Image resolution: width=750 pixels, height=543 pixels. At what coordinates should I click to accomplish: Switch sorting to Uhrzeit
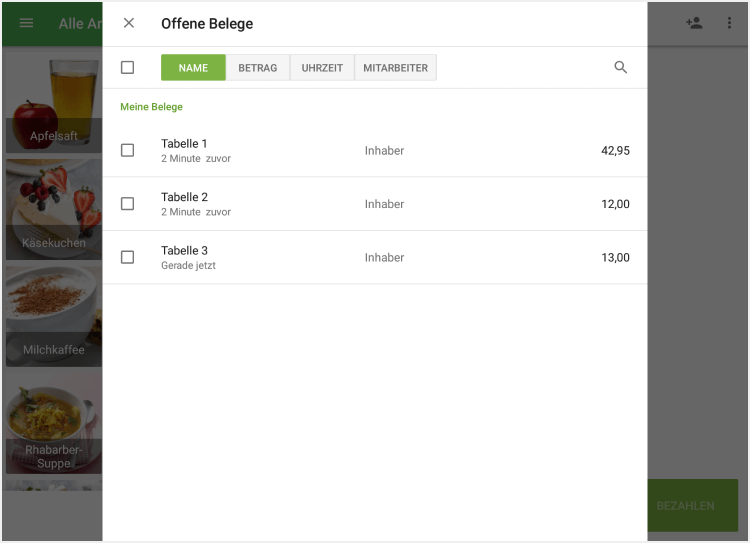click(322, 68)
